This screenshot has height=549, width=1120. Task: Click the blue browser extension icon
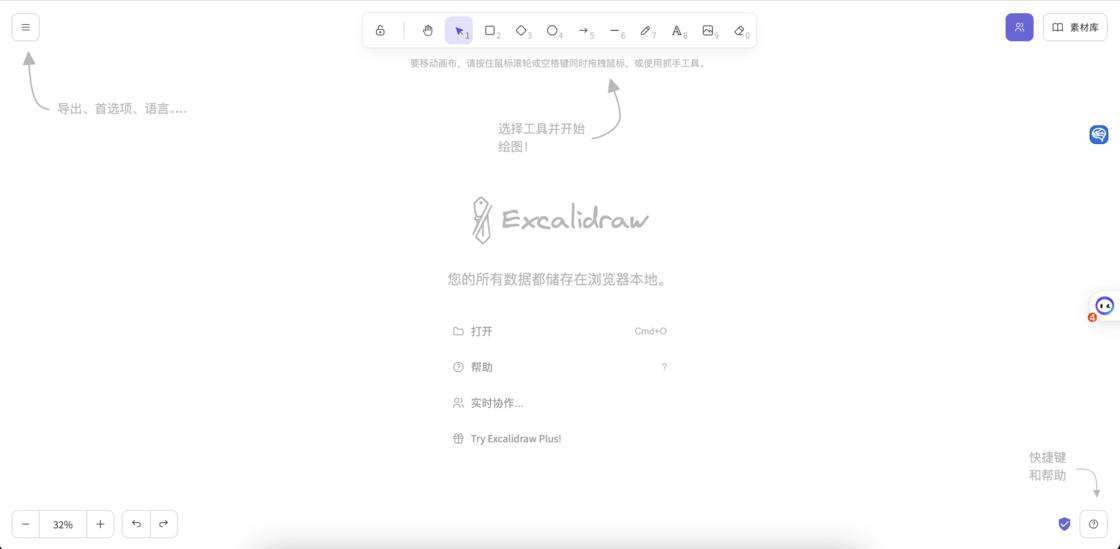(x=1099, y=134)
